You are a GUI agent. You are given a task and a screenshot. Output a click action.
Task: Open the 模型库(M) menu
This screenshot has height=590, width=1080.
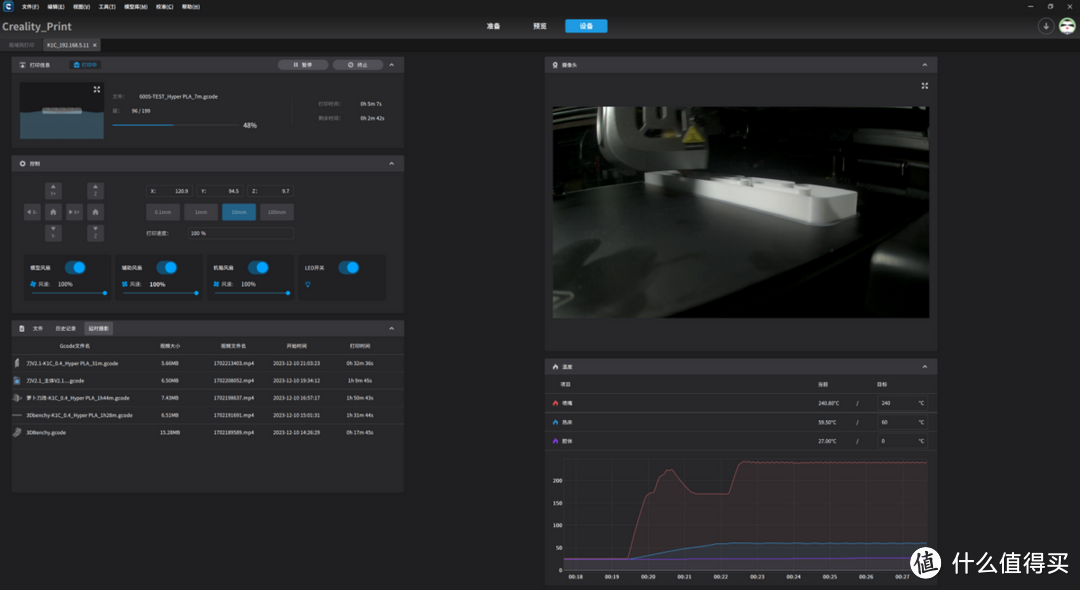136,7
